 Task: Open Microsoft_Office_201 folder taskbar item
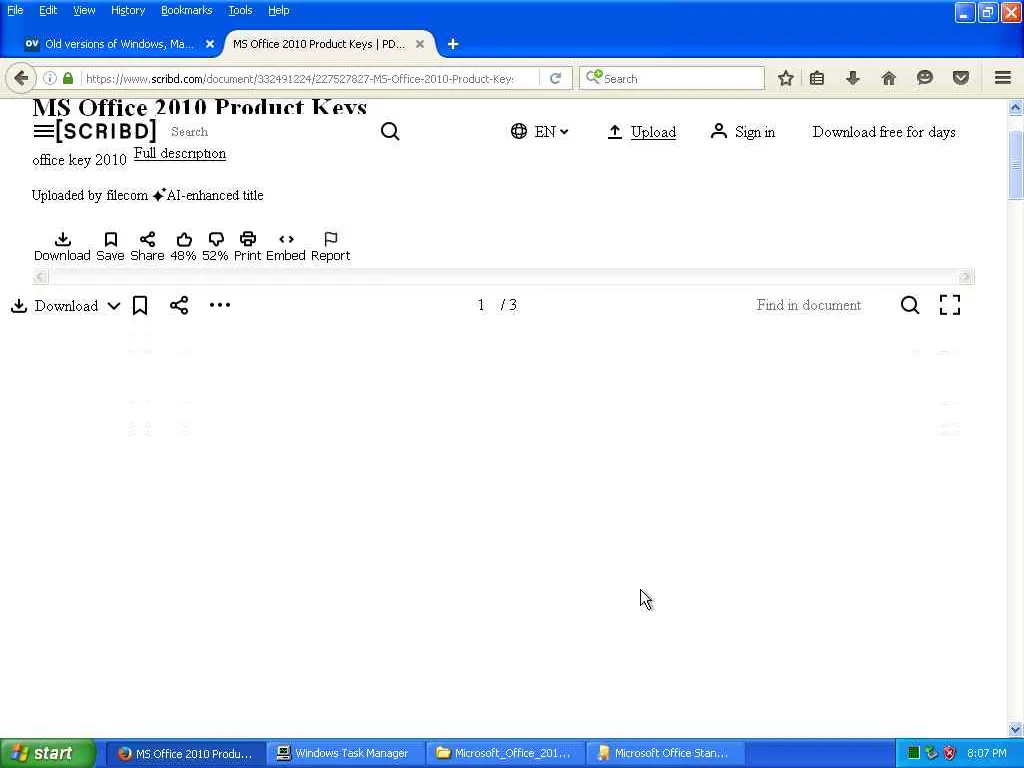[505, 753]
